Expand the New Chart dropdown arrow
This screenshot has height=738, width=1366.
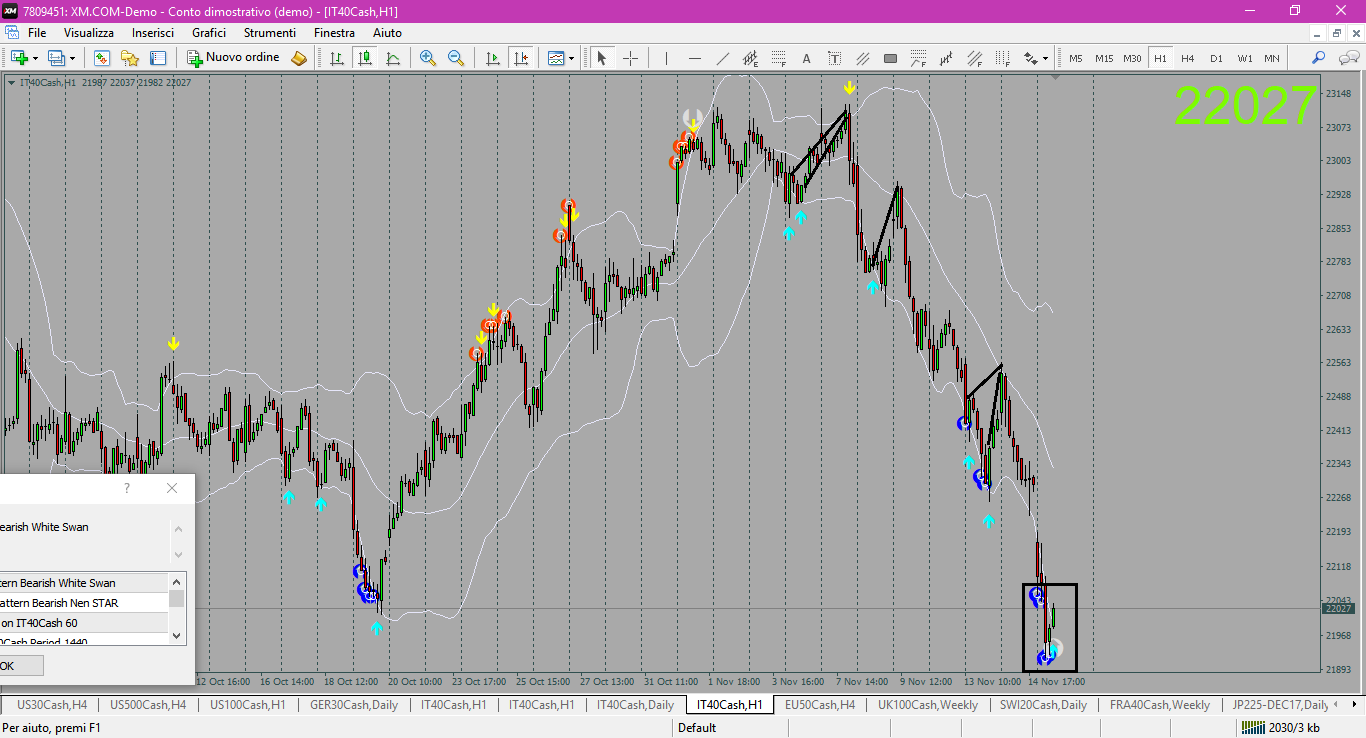36,58
